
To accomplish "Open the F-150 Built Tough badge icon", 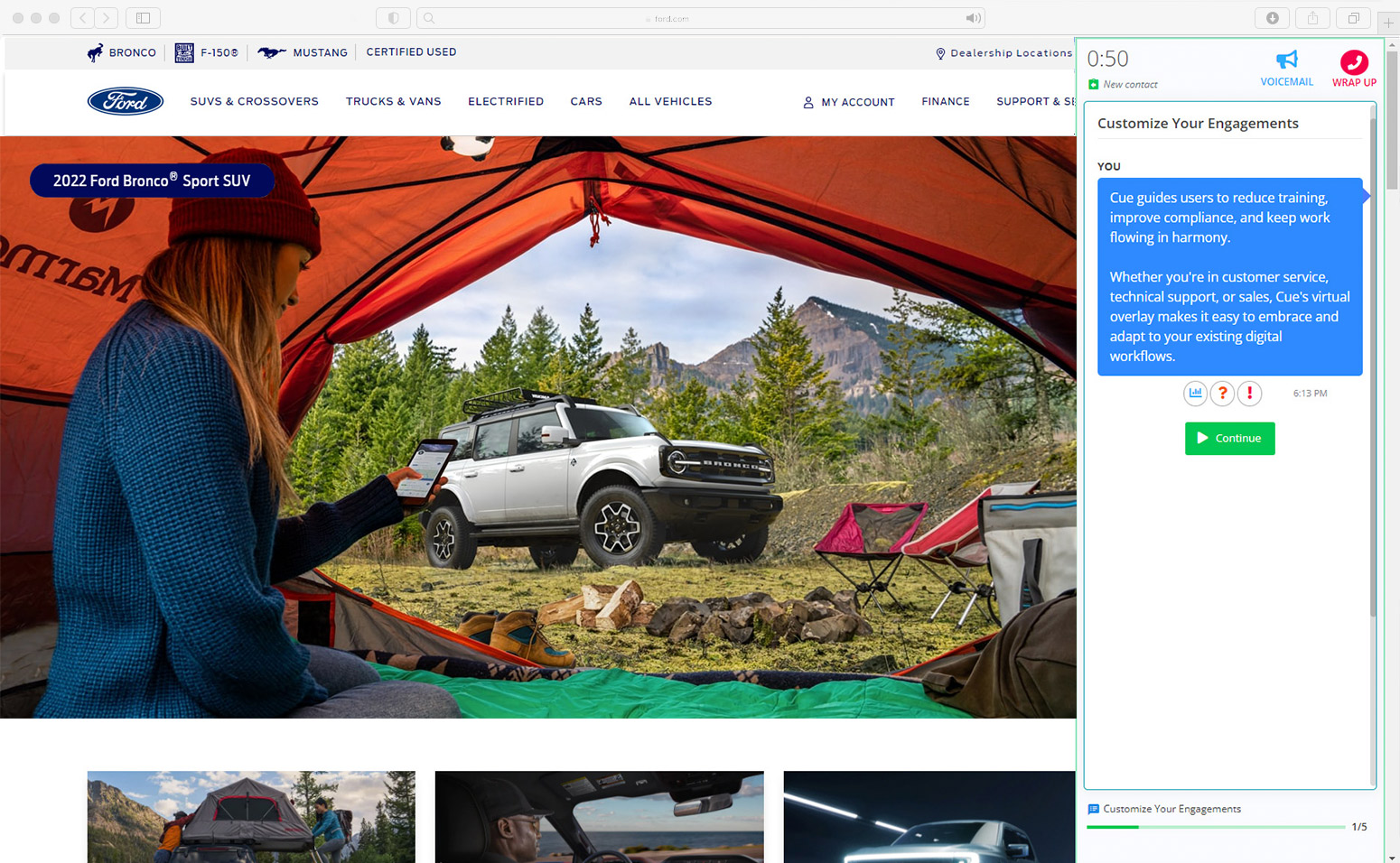I will click(x=184, y=52).
